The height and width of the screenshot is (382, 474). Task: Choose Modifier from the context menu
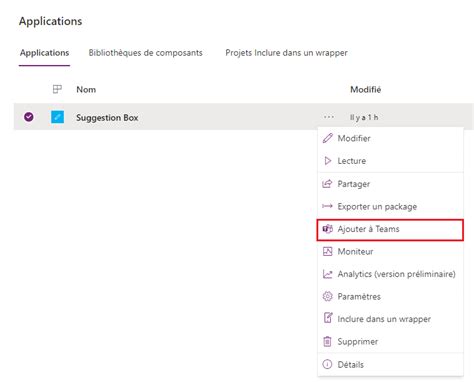[390, 138]
